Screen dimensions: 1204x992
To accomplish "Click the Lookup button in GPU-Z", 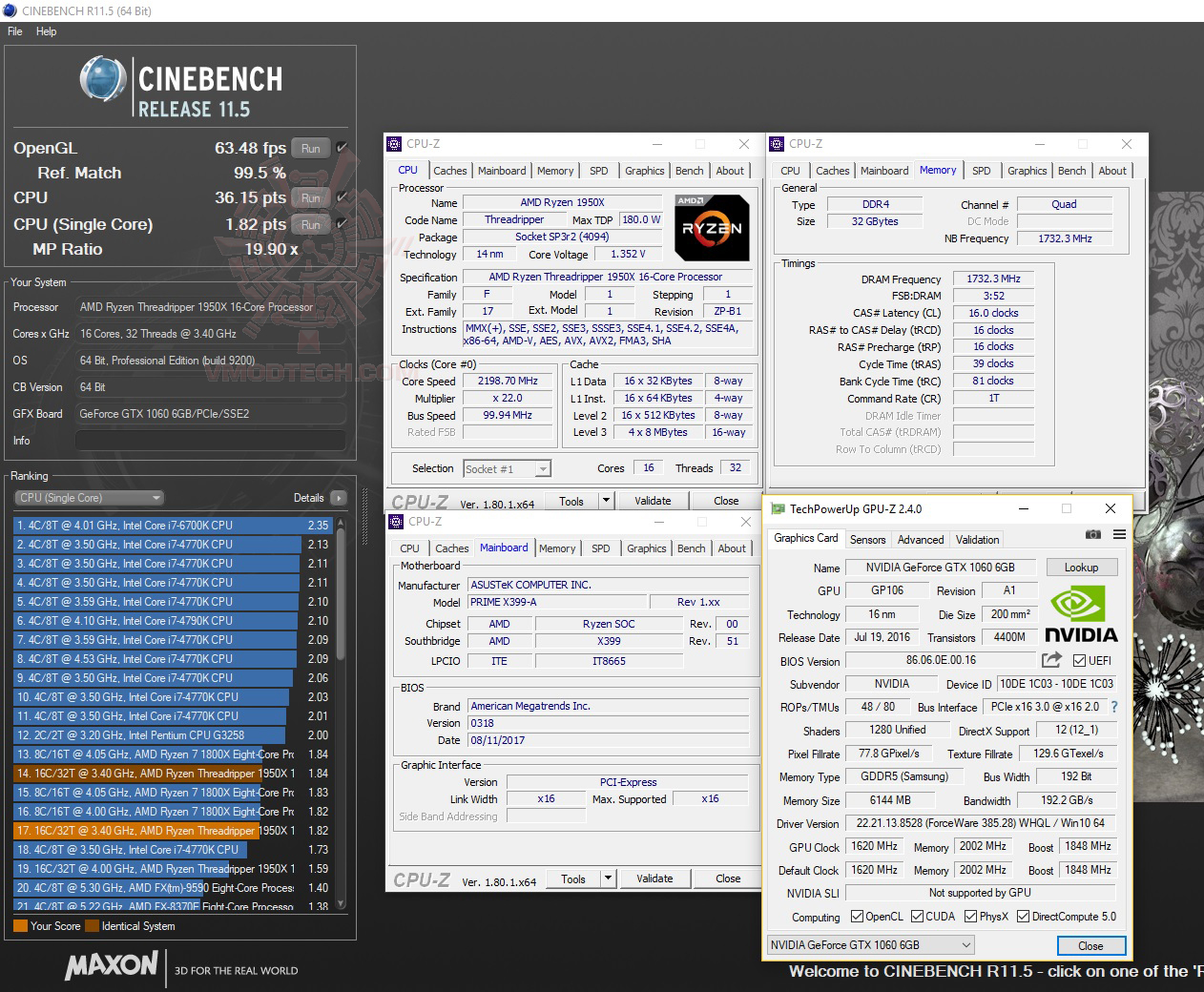I will click(x=1081, y=567).
